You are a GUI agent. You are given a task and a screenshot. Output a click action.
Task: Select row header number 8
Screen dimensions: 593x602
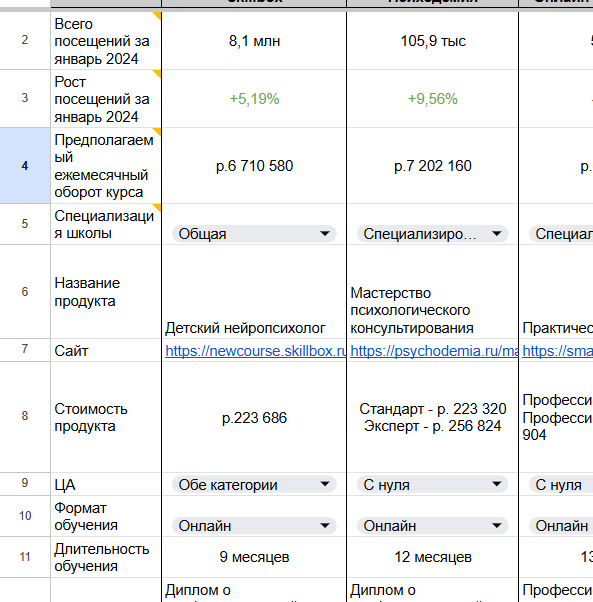pyautogui.click(x=25, y=416)
